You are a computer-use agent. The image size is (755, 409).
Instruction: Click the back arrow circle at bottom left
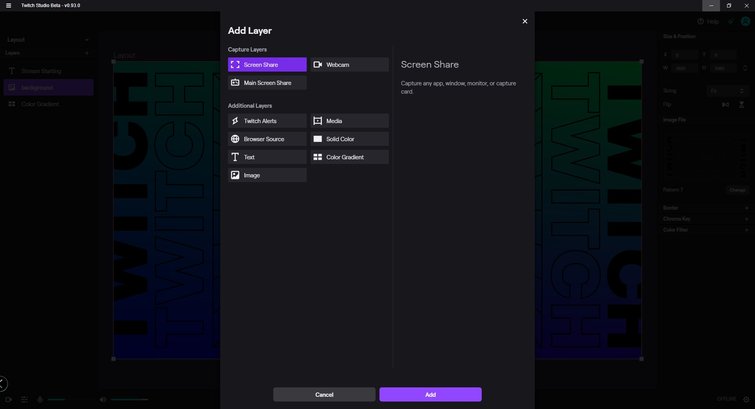point(2,383)
